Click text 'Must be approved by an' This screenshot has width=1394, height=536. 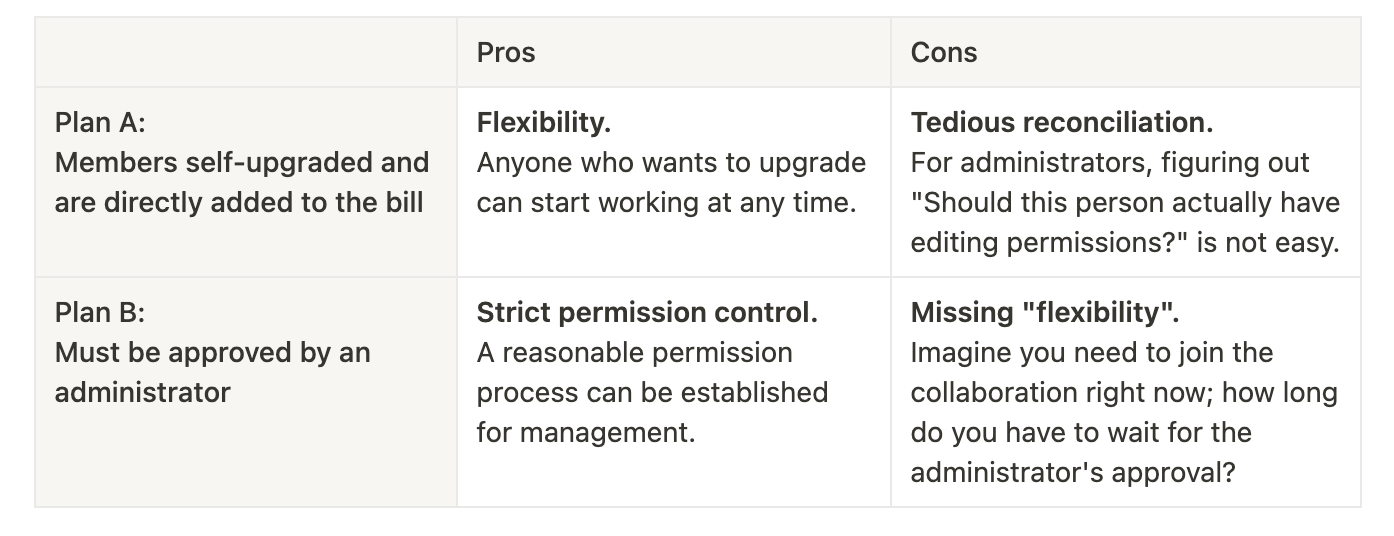click(212, 353)
